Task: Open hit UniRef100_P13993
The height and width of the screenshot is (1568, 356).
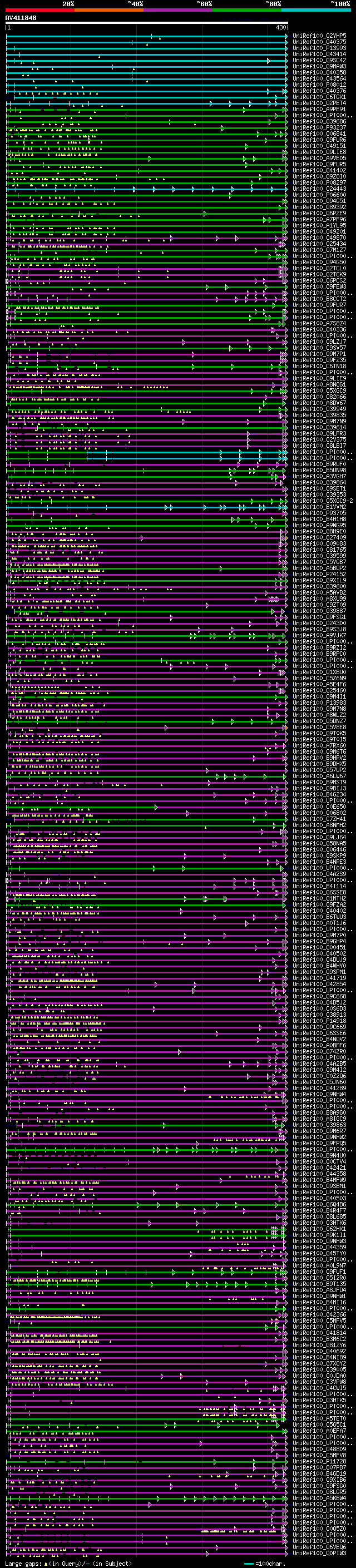Action: (x=319, y=48)
